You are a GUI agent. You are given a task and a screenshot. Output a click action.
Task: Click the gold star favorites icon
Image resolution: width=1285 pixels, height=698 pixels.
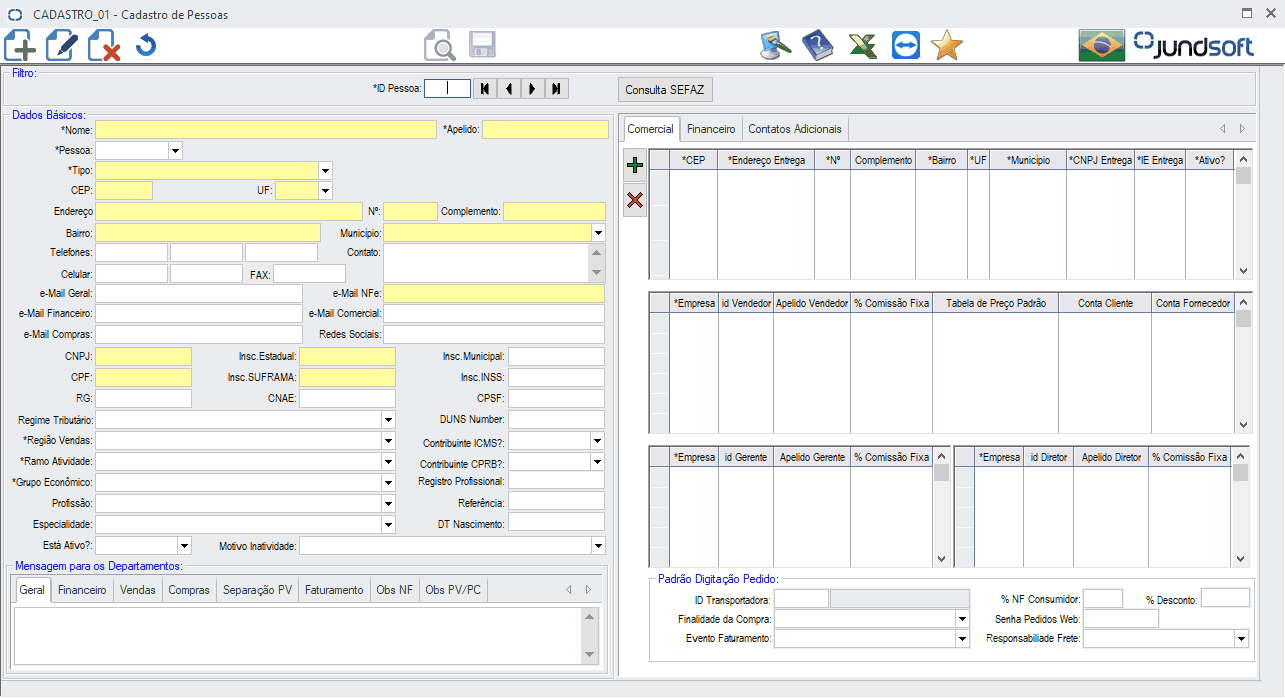coord(946,46)
